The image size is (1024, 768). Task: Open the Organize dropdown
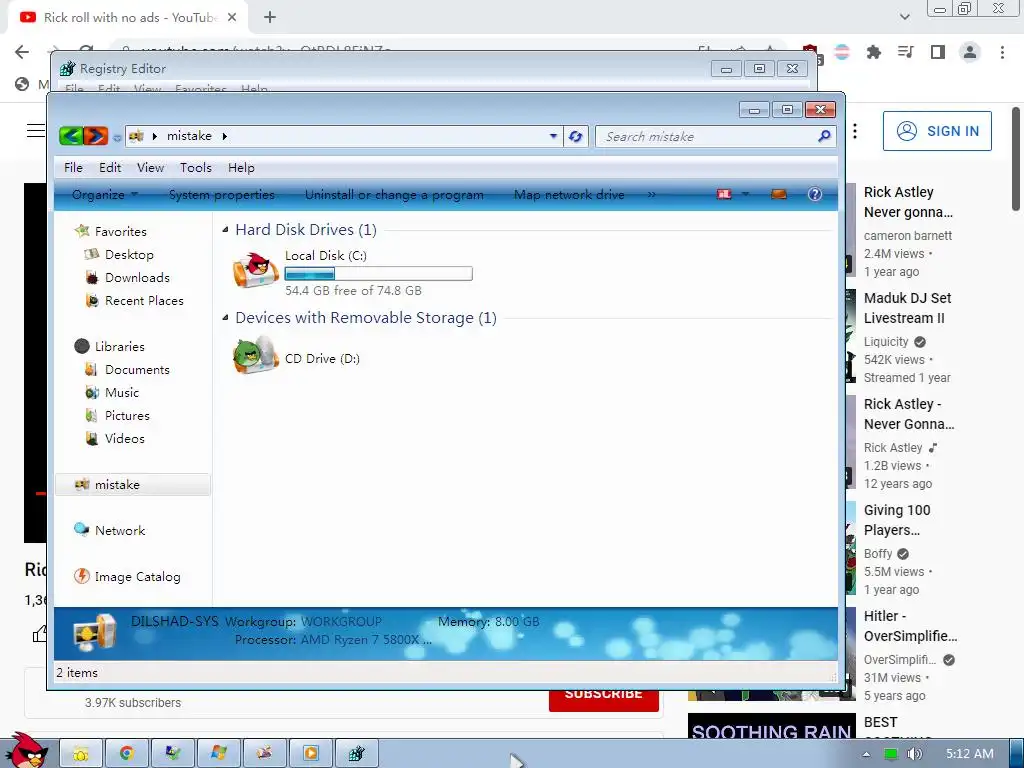click(x=104, y=195)
